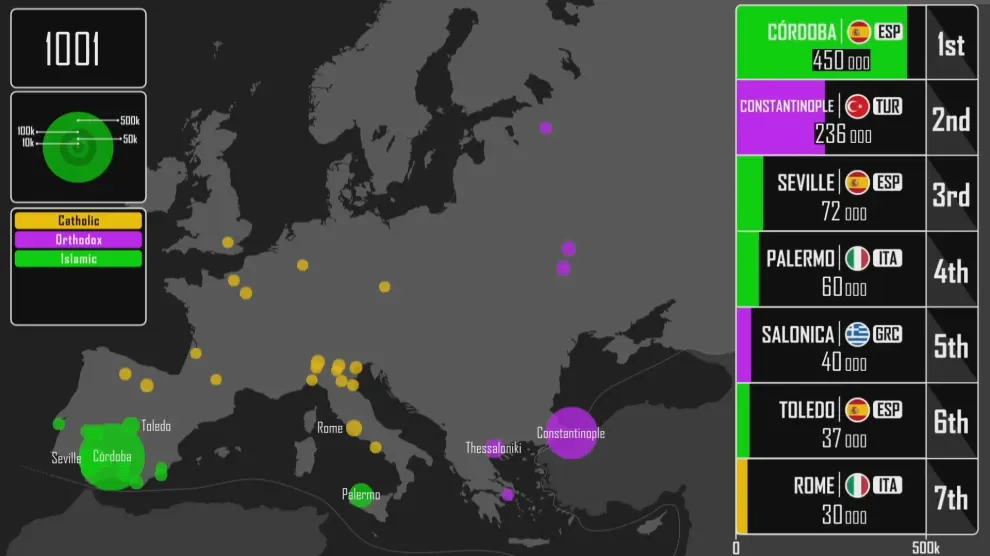Toggle the Islamic legend label
Viewport: 990px width, 556px height.
click(78, 259)
